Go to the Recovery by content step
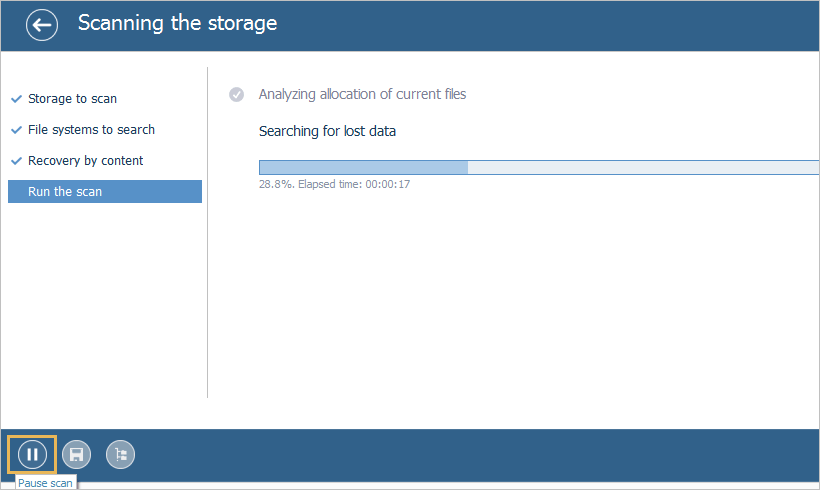The height and width of the screenshot is (490, 820). click(x=85, y=161)
